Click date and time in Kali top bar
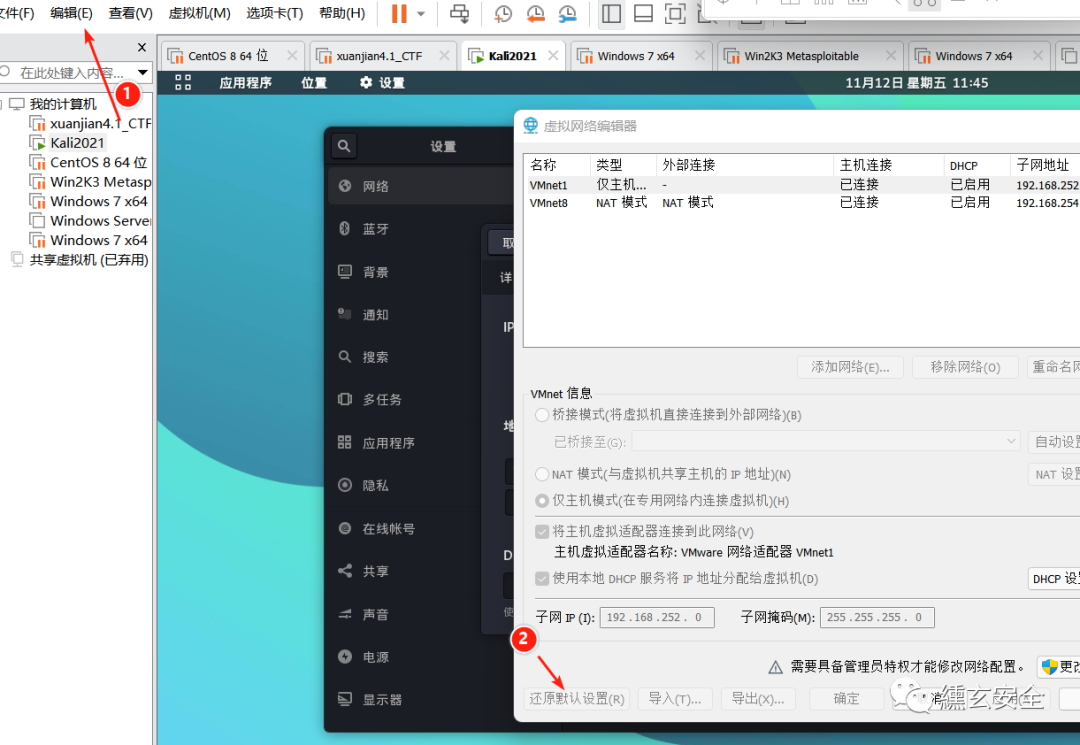 point(916,83)
